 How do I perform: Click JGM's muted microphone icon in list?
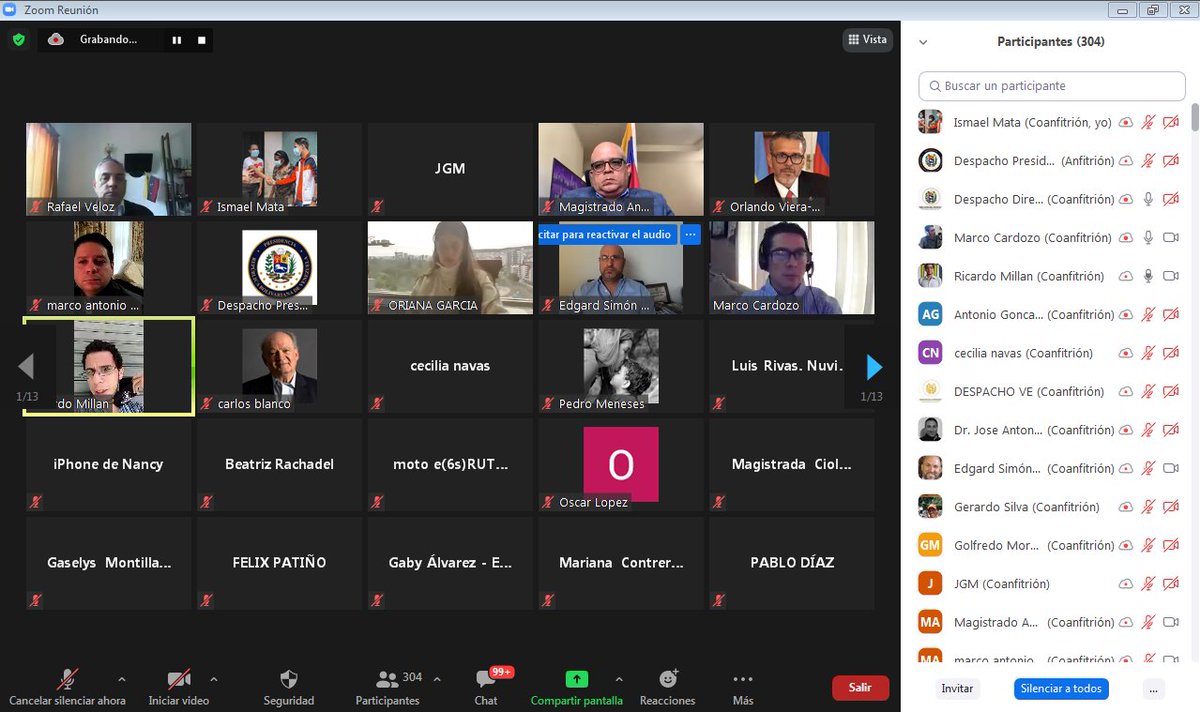click(x=1148, y=584)
